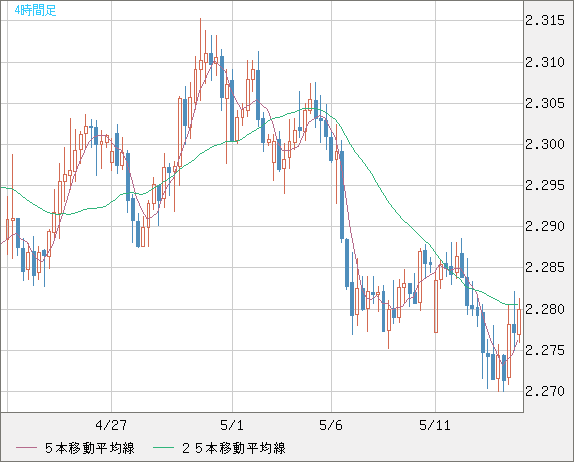The image size is (574, 462).
Task: Select the 25本移動平均線 legend label
Action: coord(234,448)
